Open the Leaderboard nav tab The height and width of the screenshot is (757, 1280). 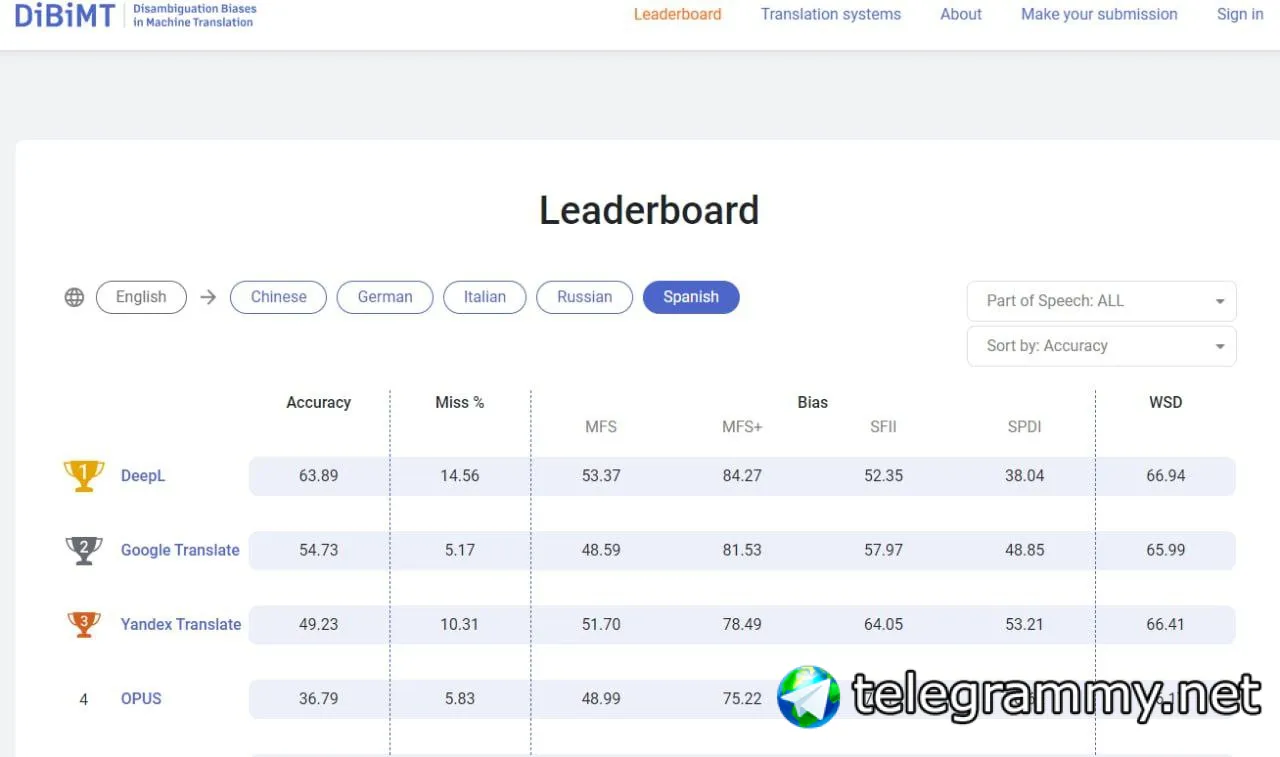[x=678, y=14]
